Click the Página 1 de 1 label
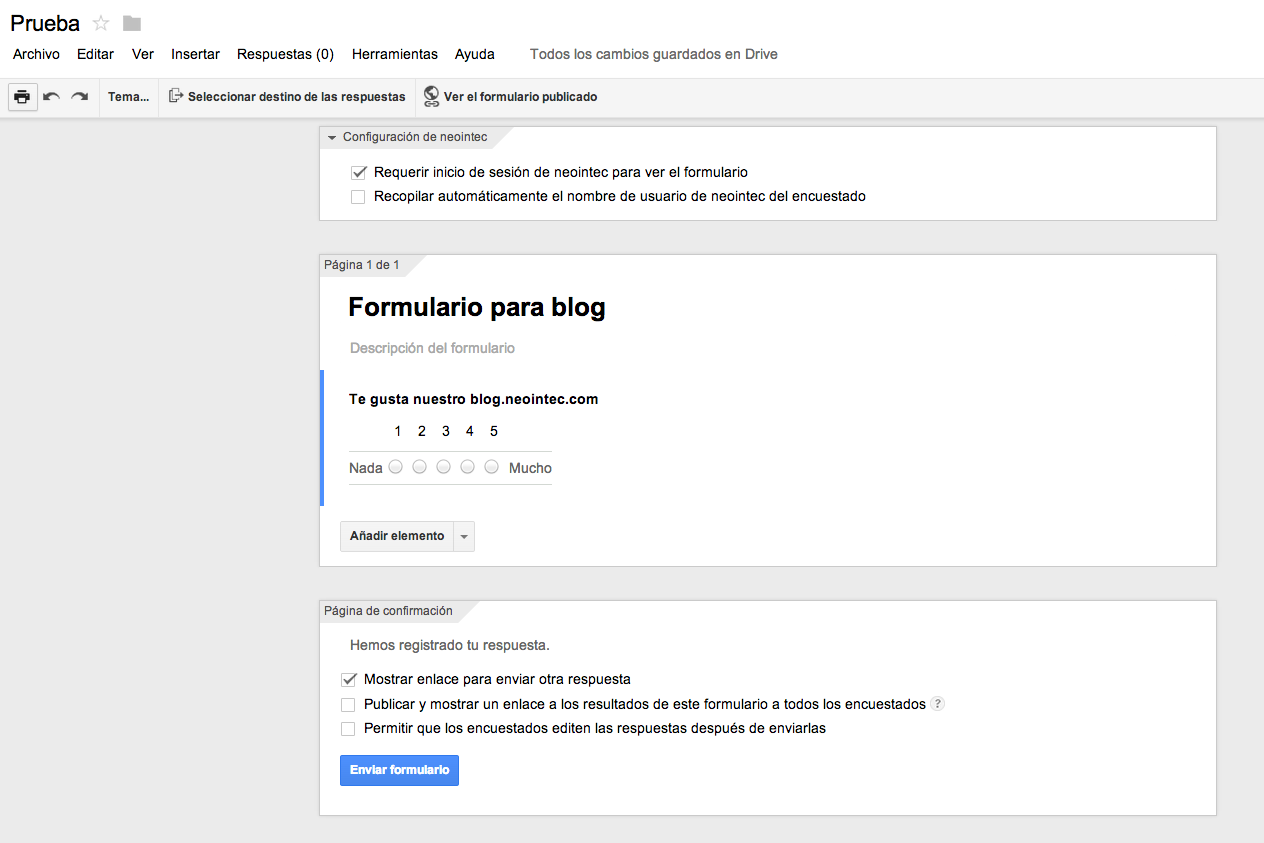1264x843 pixels. point(362,264)
